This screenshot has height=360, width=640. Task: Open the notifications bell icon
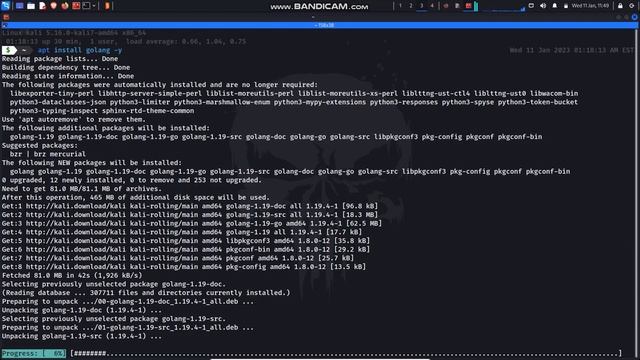[554, 6]
